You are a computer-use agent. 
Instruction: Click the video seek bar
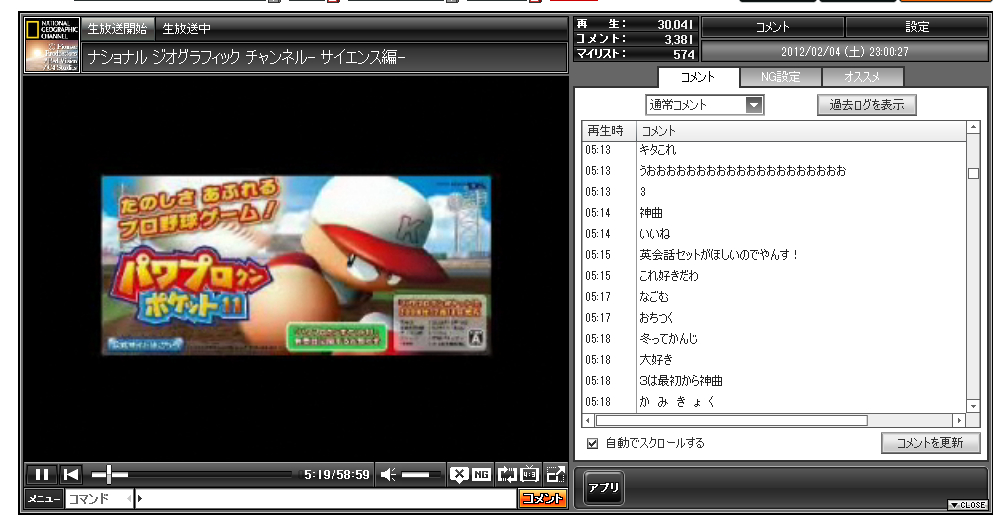(x=200, y=475)
